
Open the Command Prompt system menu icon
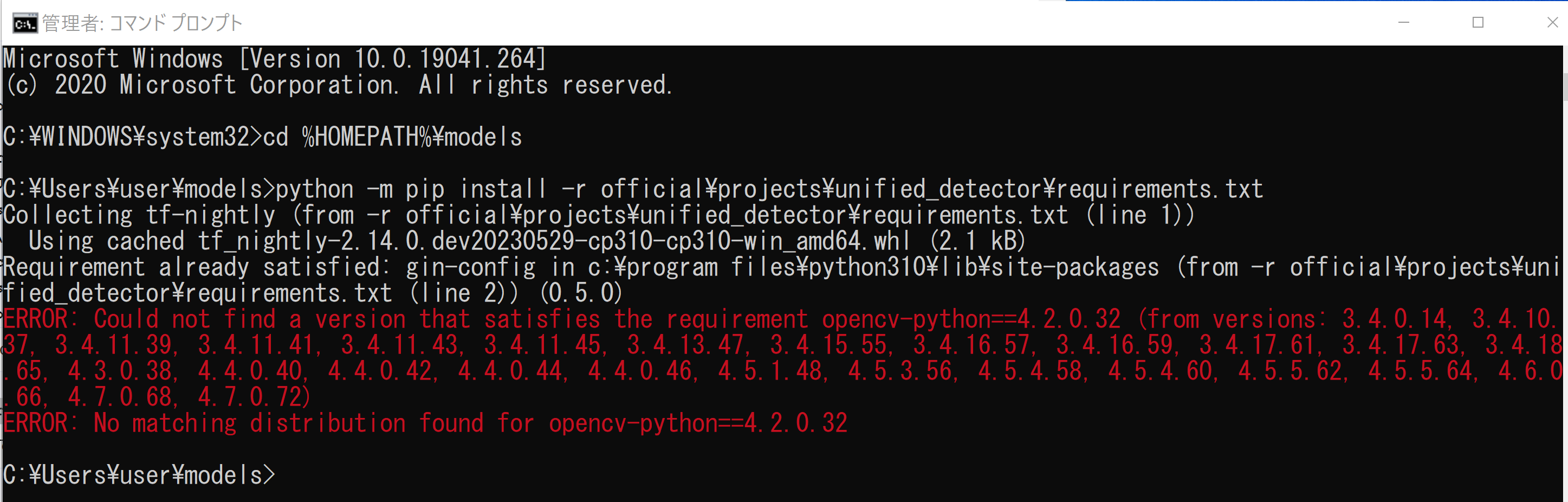tap(25, 23)
